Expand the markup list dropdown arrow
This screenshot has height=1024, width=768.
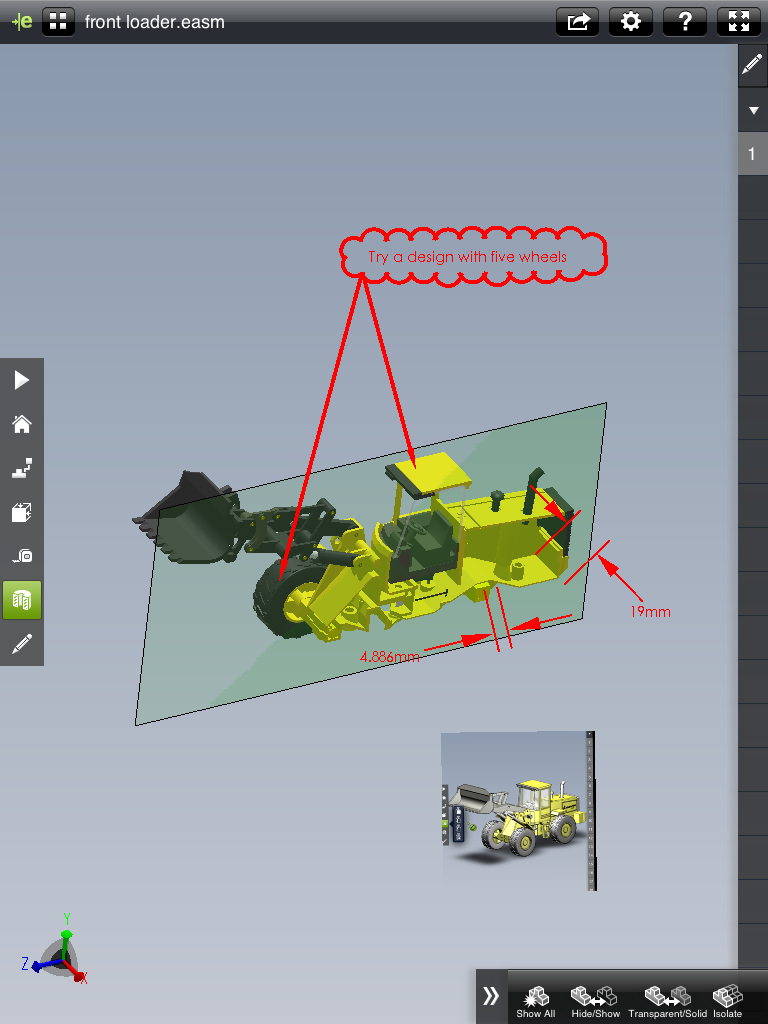pyautogui.click(x=753, y=110)
